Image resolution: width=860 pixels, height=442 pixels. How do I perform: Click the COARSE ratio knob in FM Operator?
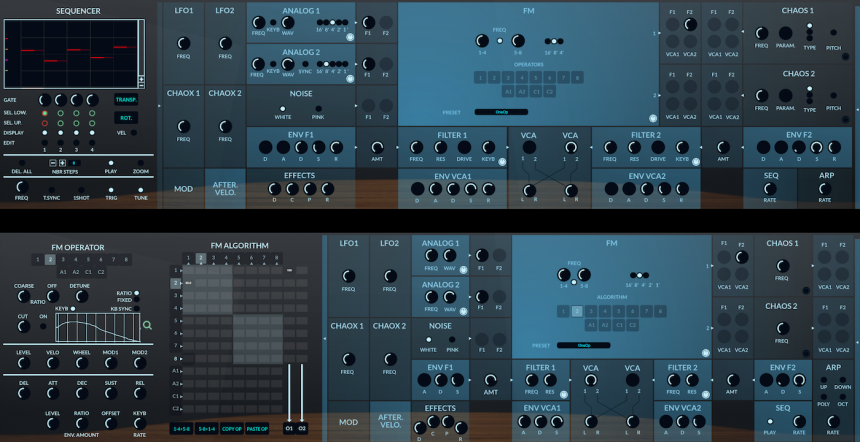point(23,297)
